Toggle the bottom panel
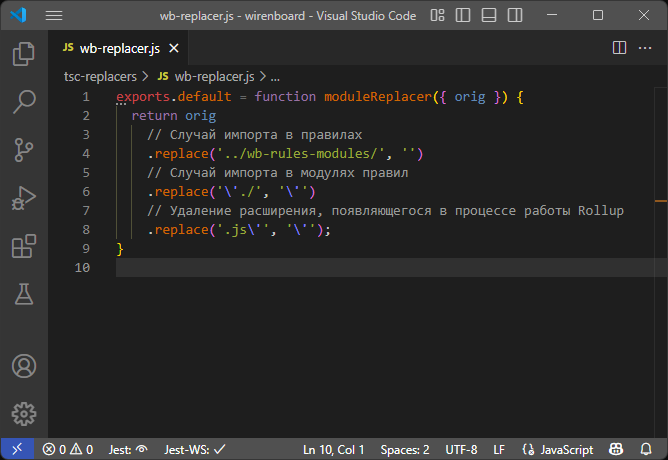The height and width of the screenshot is (460, 668). pos(489,15)
